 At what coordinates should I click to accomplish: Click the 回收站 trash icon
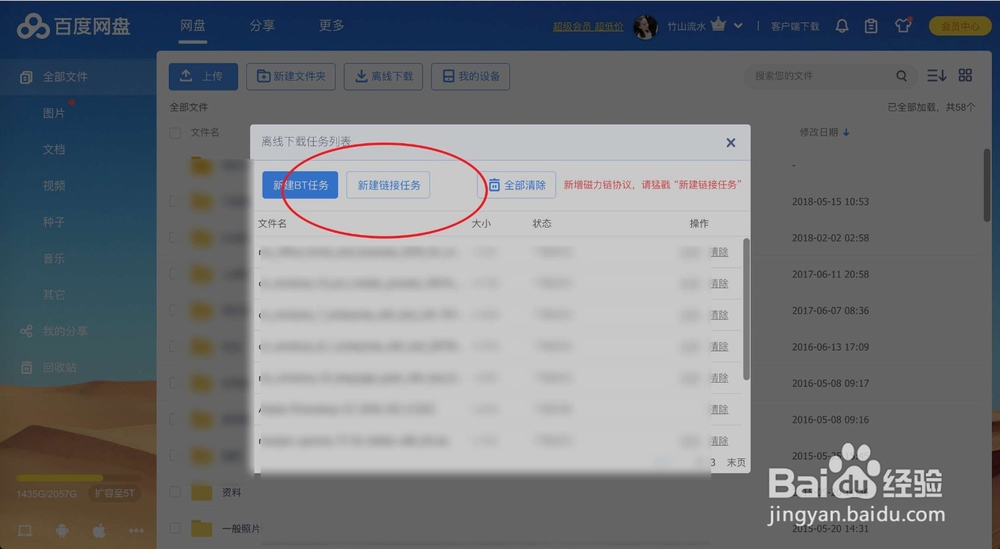tap(26, 367)
